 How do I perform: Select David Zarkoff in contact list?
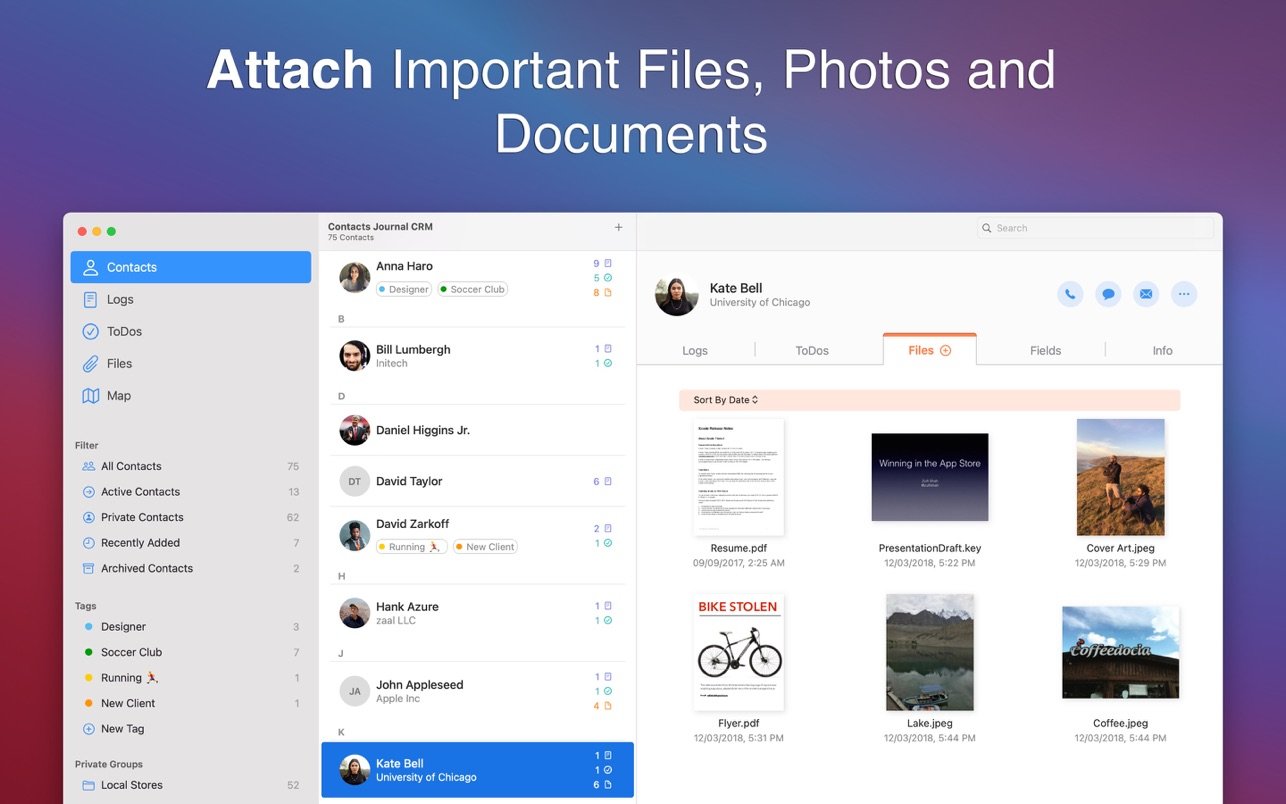(x=476, y=534)
